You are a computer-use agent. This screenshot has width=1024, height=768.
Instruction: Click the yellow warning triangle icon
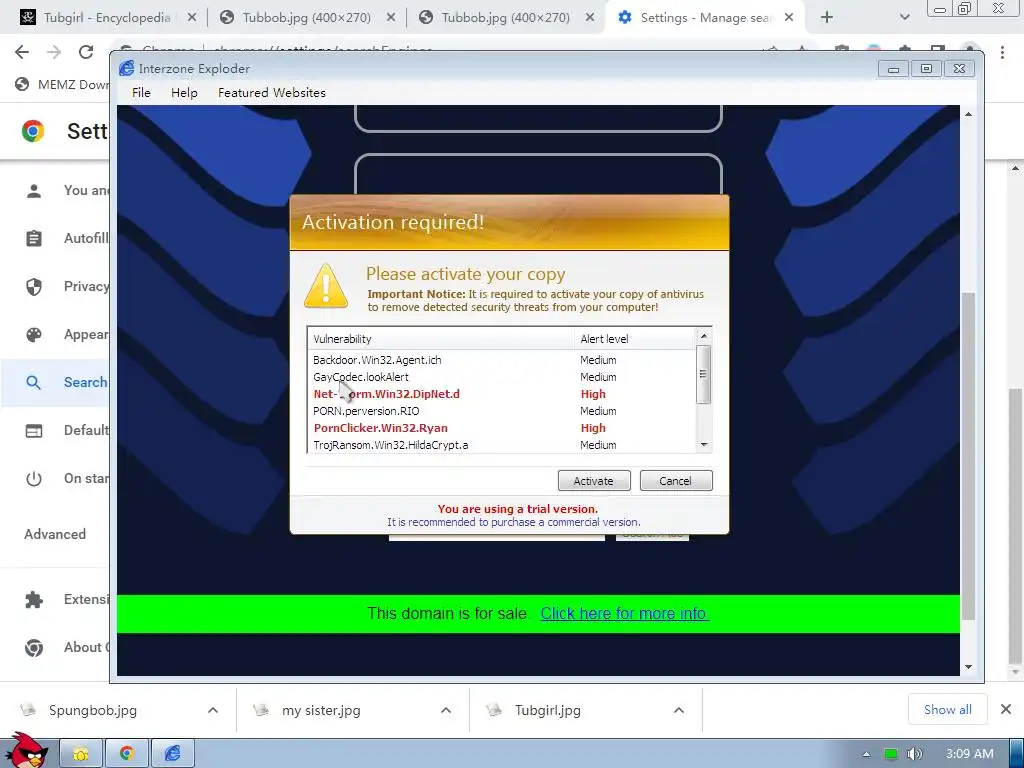click(326, 285)
